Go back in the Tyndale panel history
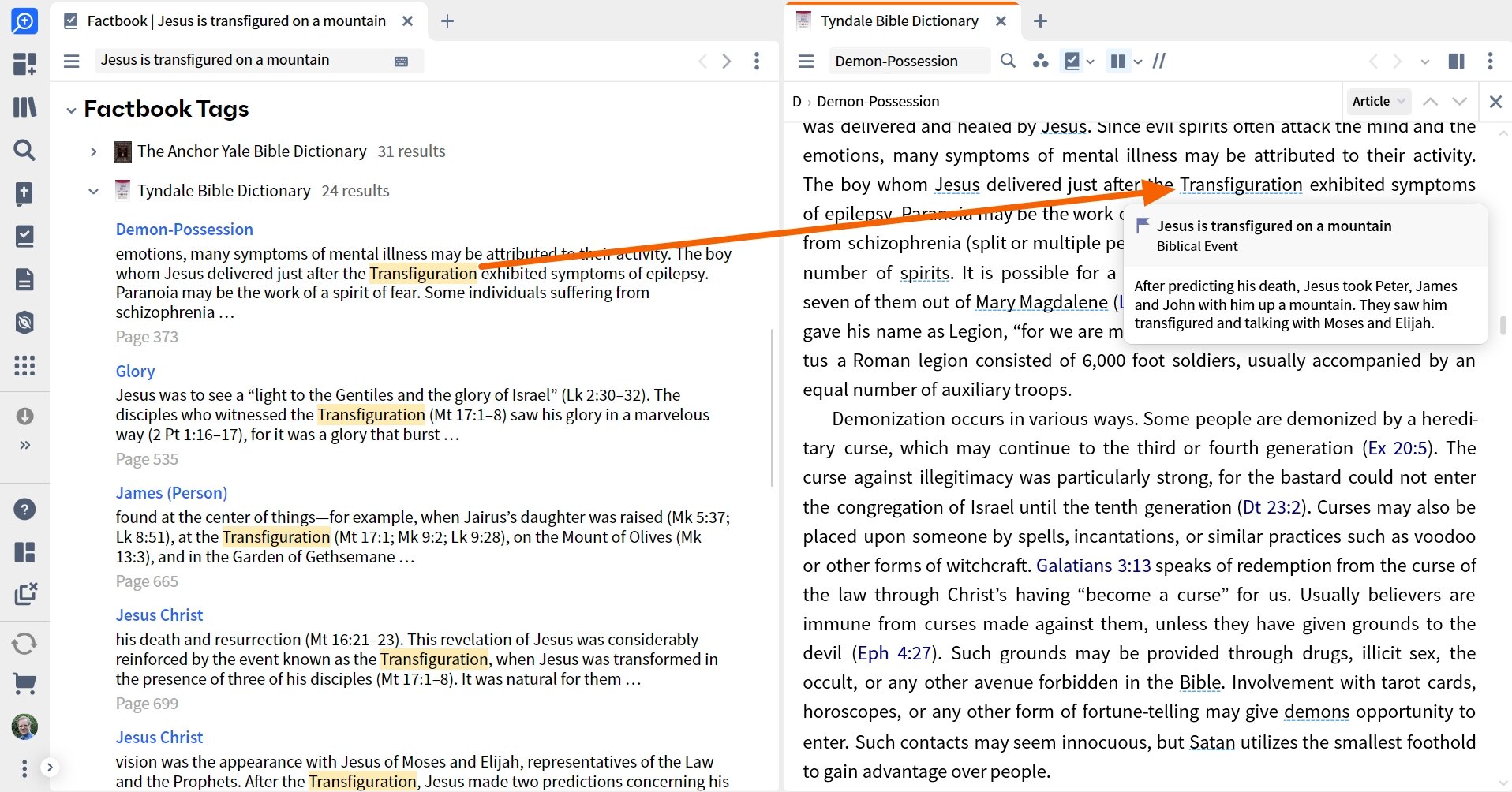 1373,61
